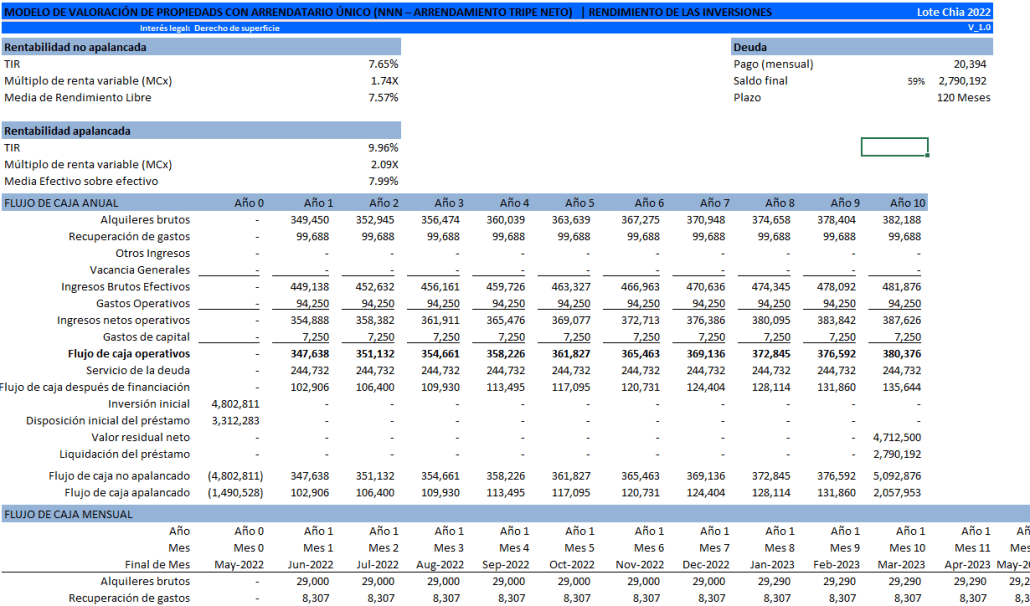Click the Inversión inicial value 4,802,811
This screenshot has height=606, width=1030.
pyautogui.click(x=237, y=403)
